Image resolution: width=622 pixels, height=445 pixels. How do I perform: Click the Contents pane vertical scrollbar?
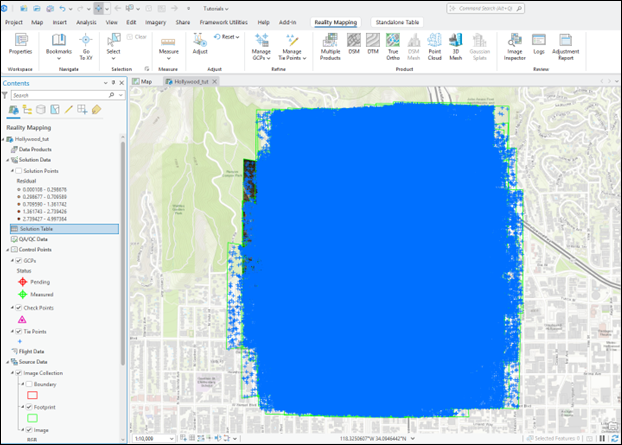pyautogui.click(x=123, y=252)
